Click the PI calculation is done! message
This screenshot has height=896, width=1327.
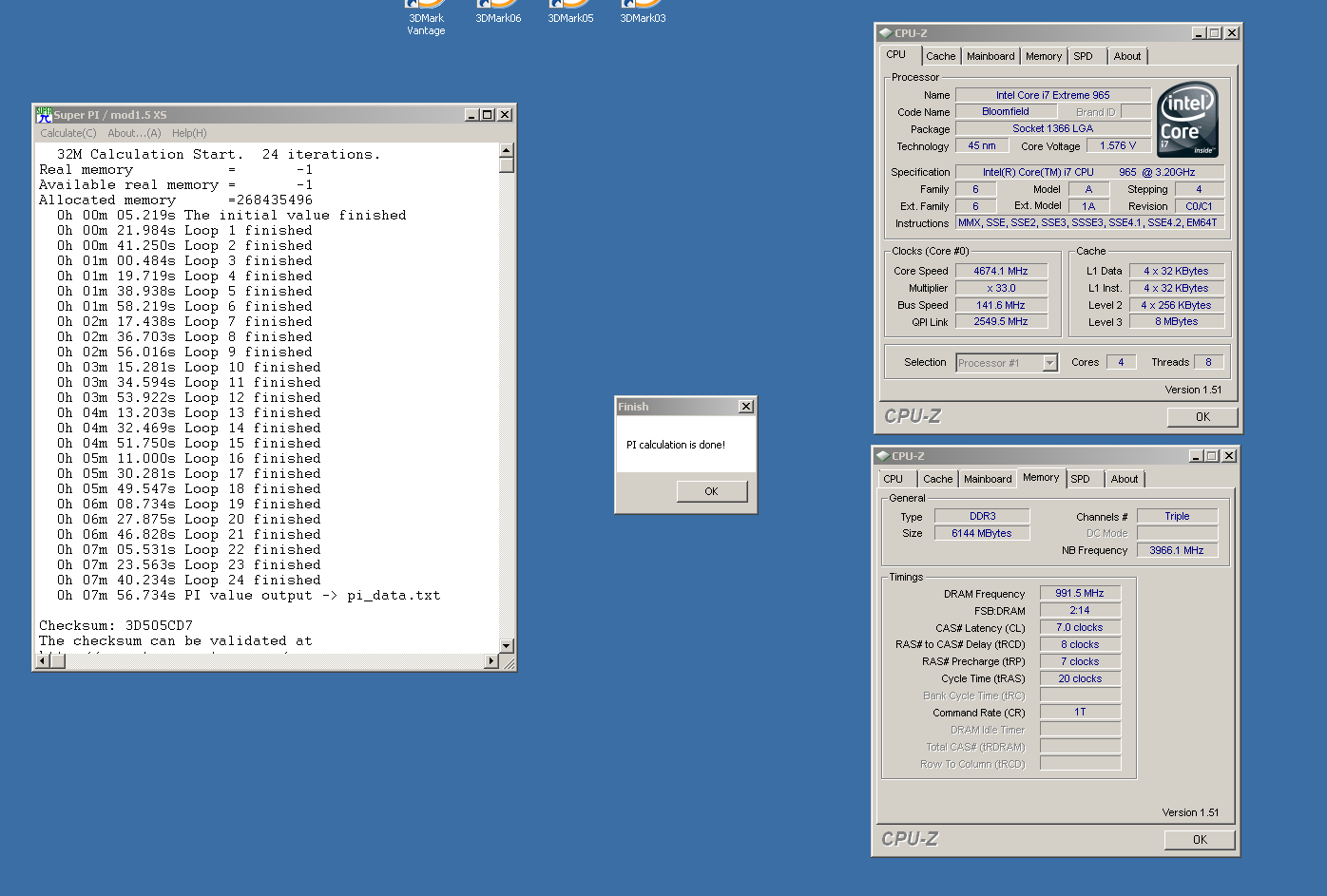tap(676, 445)
